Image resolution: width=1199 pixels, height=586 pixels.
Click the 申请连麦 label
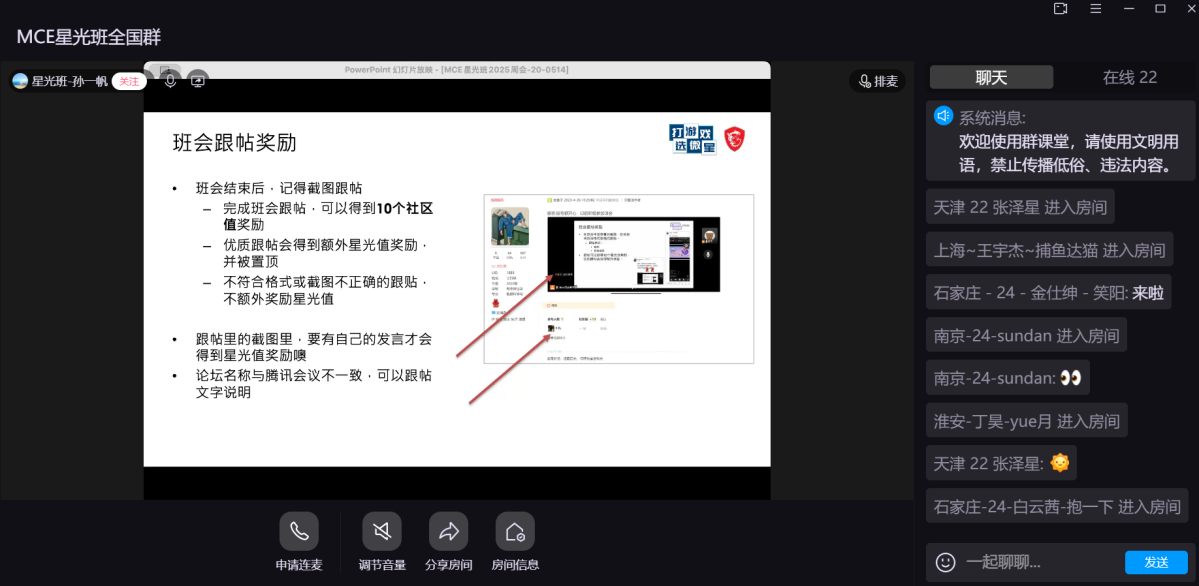[x=299, y=565]
